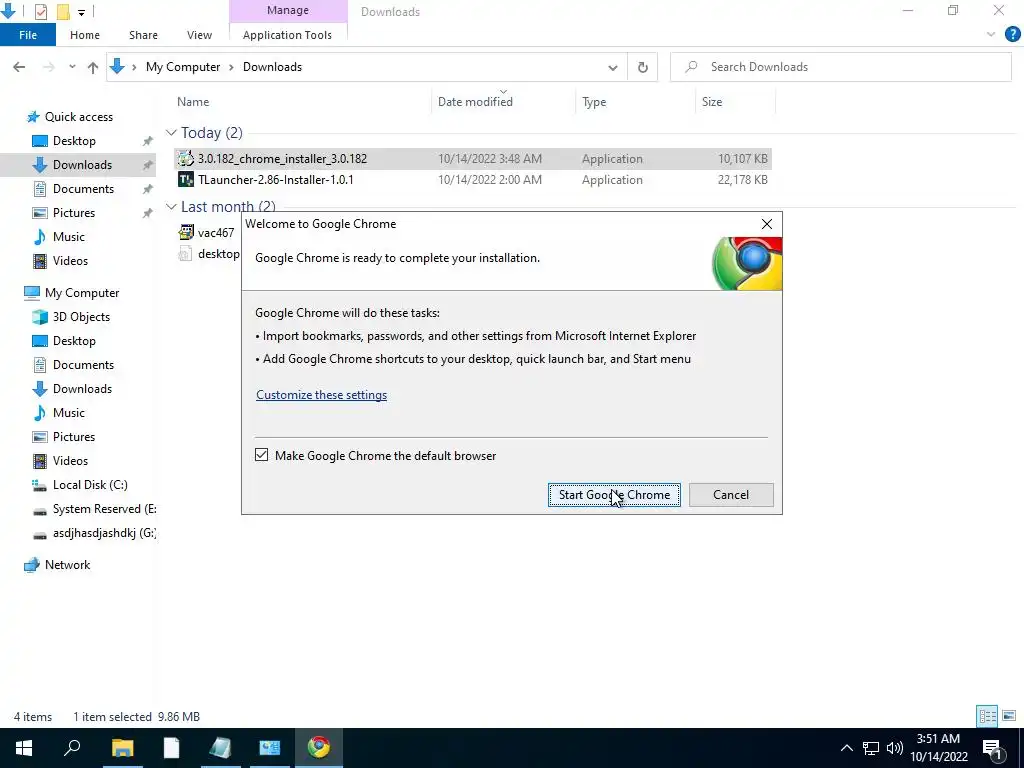Click Start Google Chrome button
1024x768 pixels.
click(614, 494)
